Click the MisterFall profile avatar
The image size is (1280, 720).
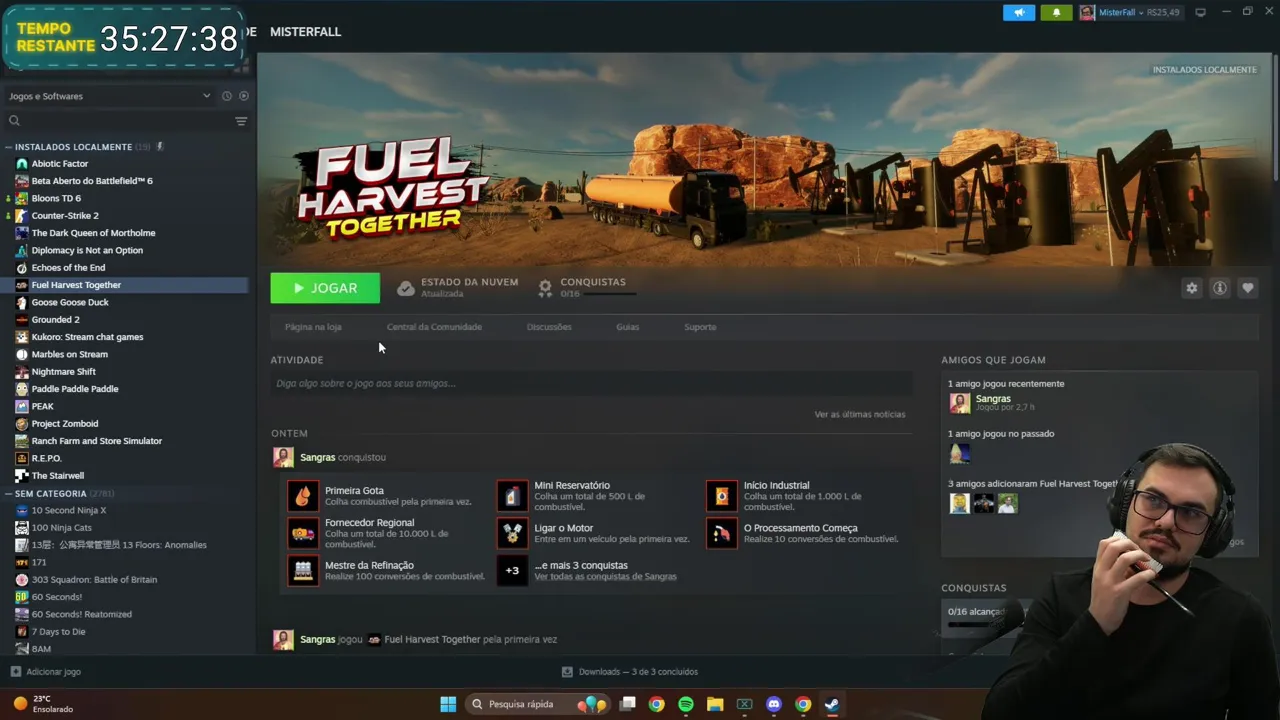pyautogui.click(x=1087, y=12)
